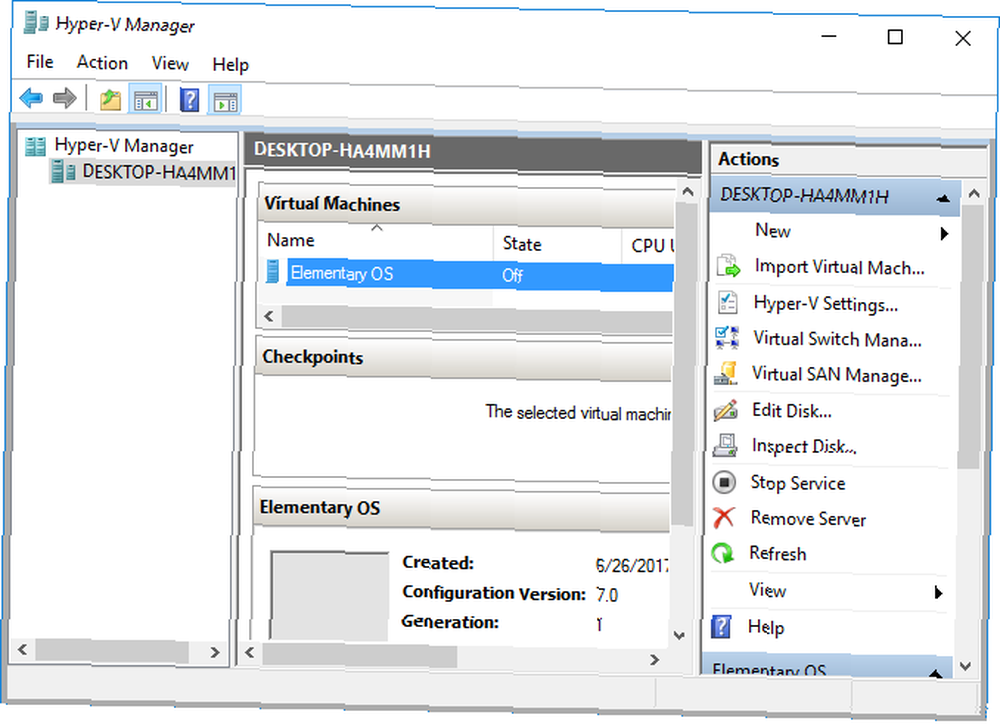Open Hyper-V Settings action
This screenshot has width=1000, height=724.
pos(825,303)
